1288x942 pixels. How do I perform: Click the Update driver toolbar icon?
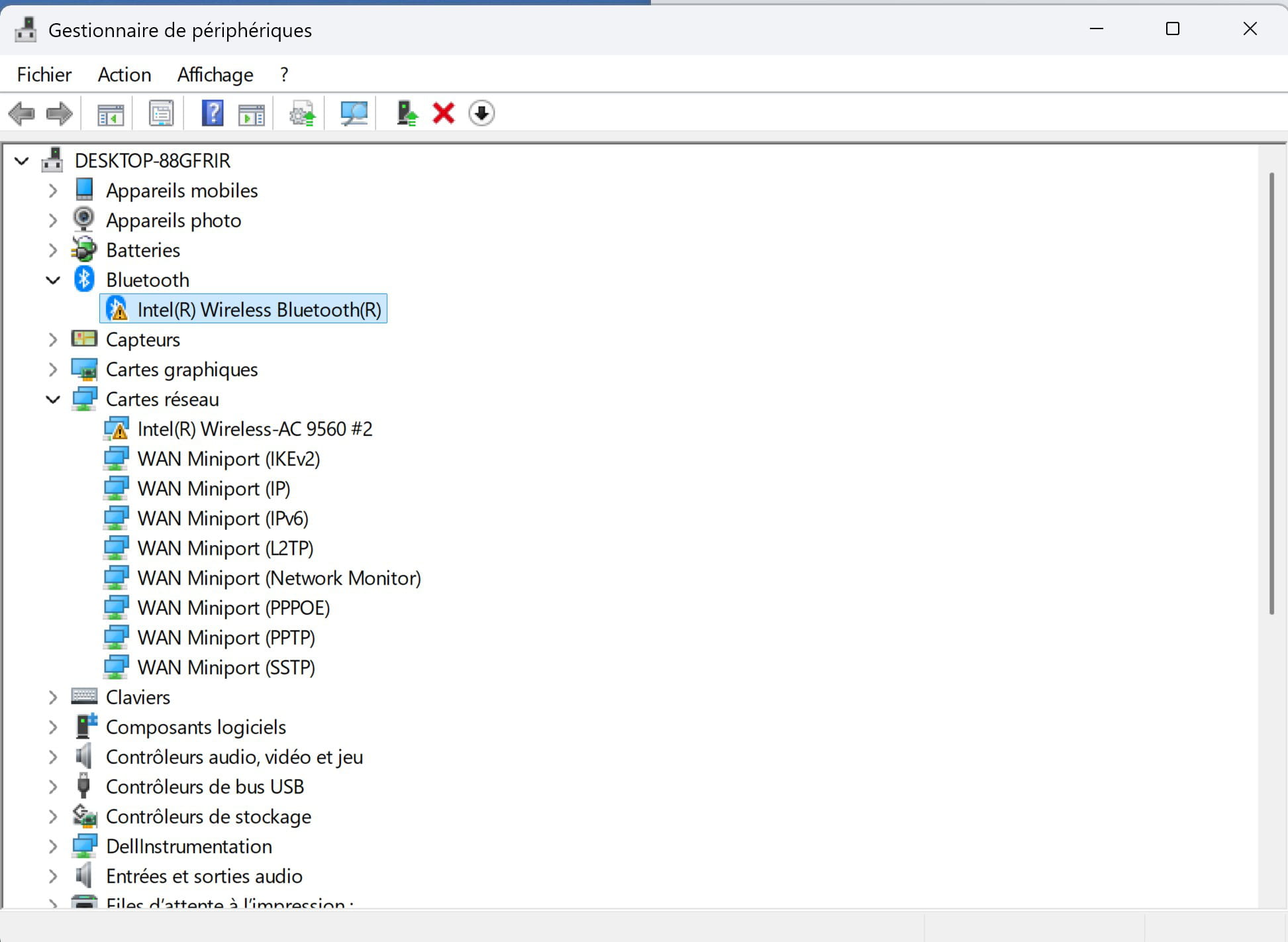407,113
